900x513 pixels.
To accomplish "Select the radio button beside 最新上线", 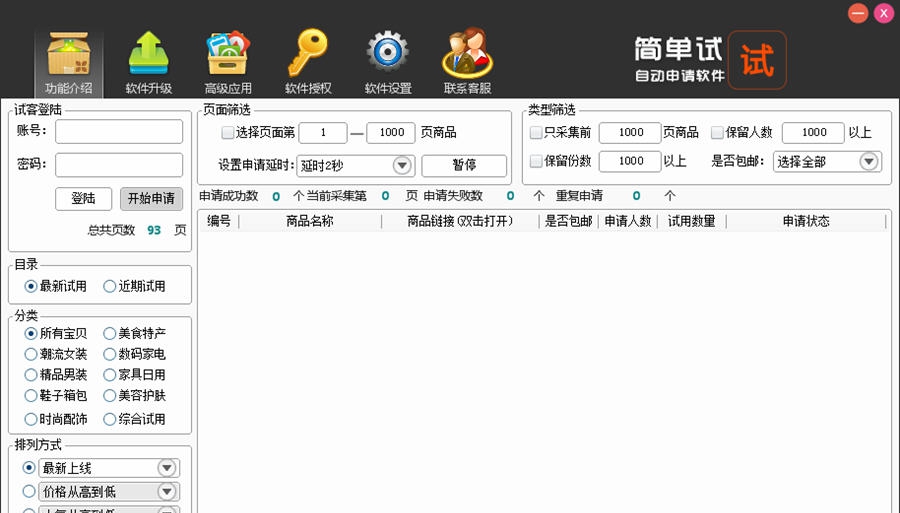I will [29, 468].
